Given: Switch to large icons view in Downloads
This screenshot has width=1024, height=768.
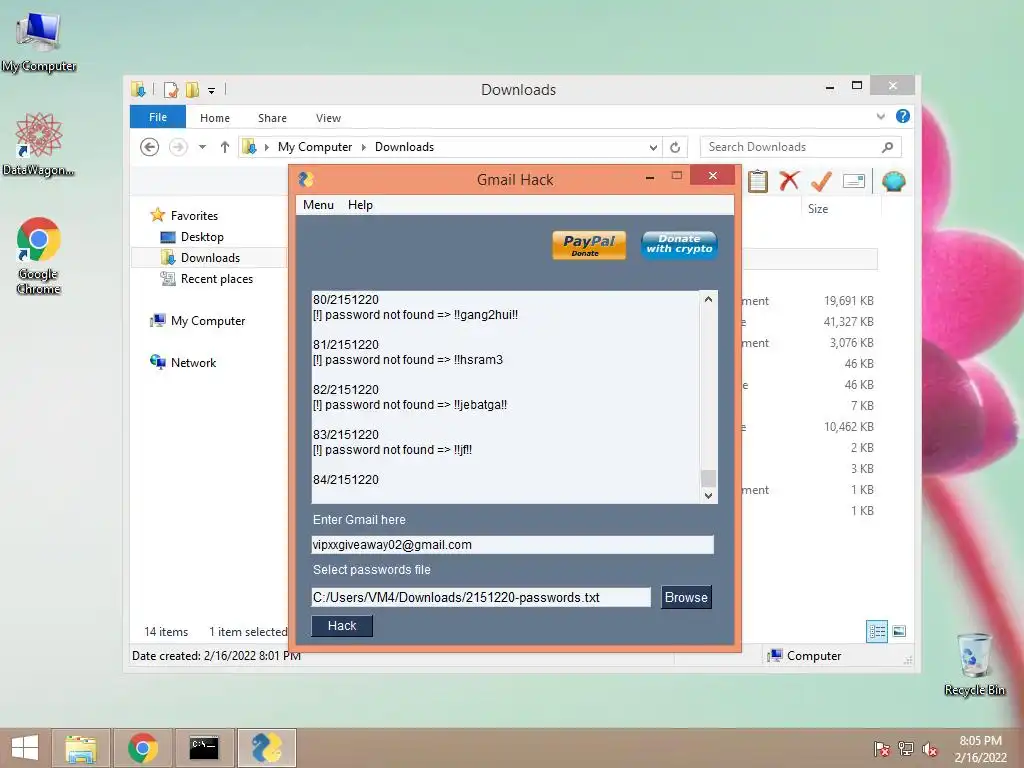Looking at the screenshot, I should (x=899, y=631).
